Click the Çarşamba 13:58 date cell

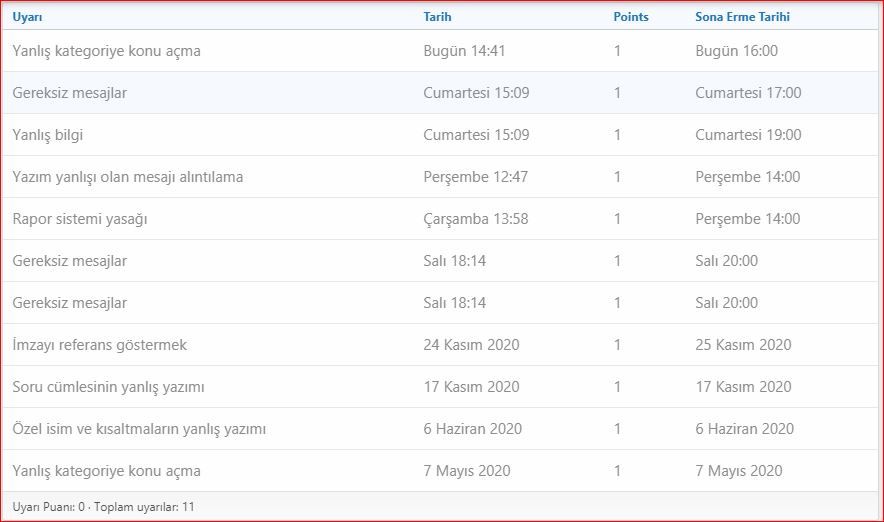tap(476, 219)
